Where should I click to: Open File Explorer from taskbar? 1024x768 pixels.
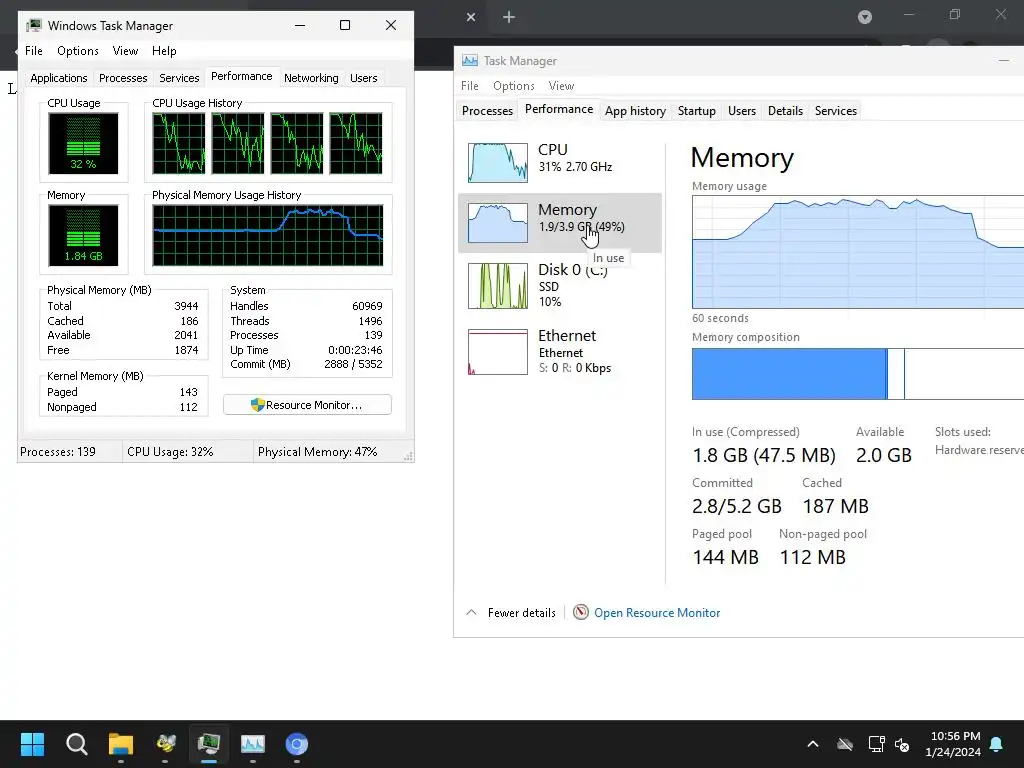(x=121, y=744)
